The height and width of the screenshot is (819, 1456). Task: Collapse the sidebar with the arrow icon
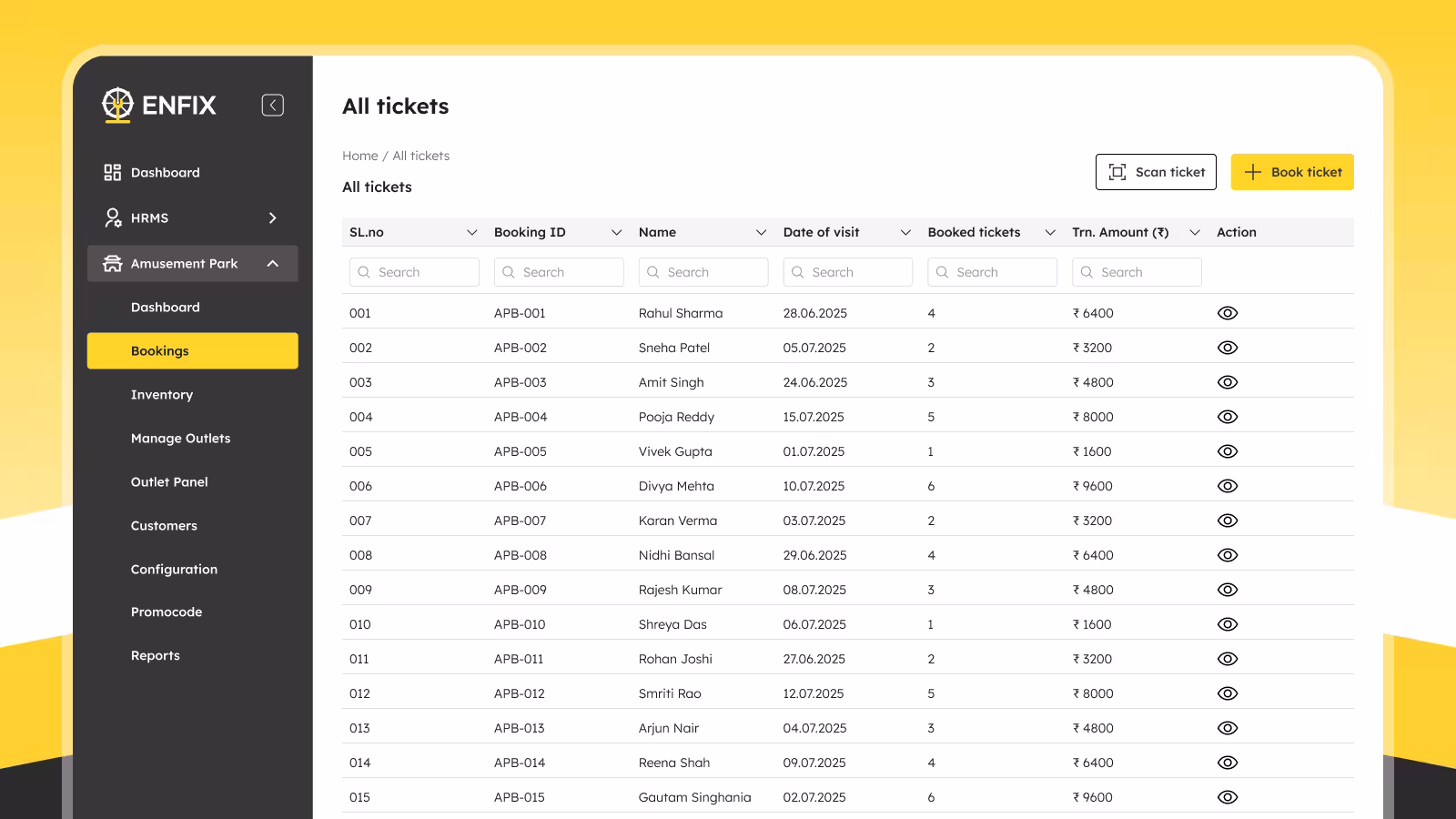click(x=273, y=105)
